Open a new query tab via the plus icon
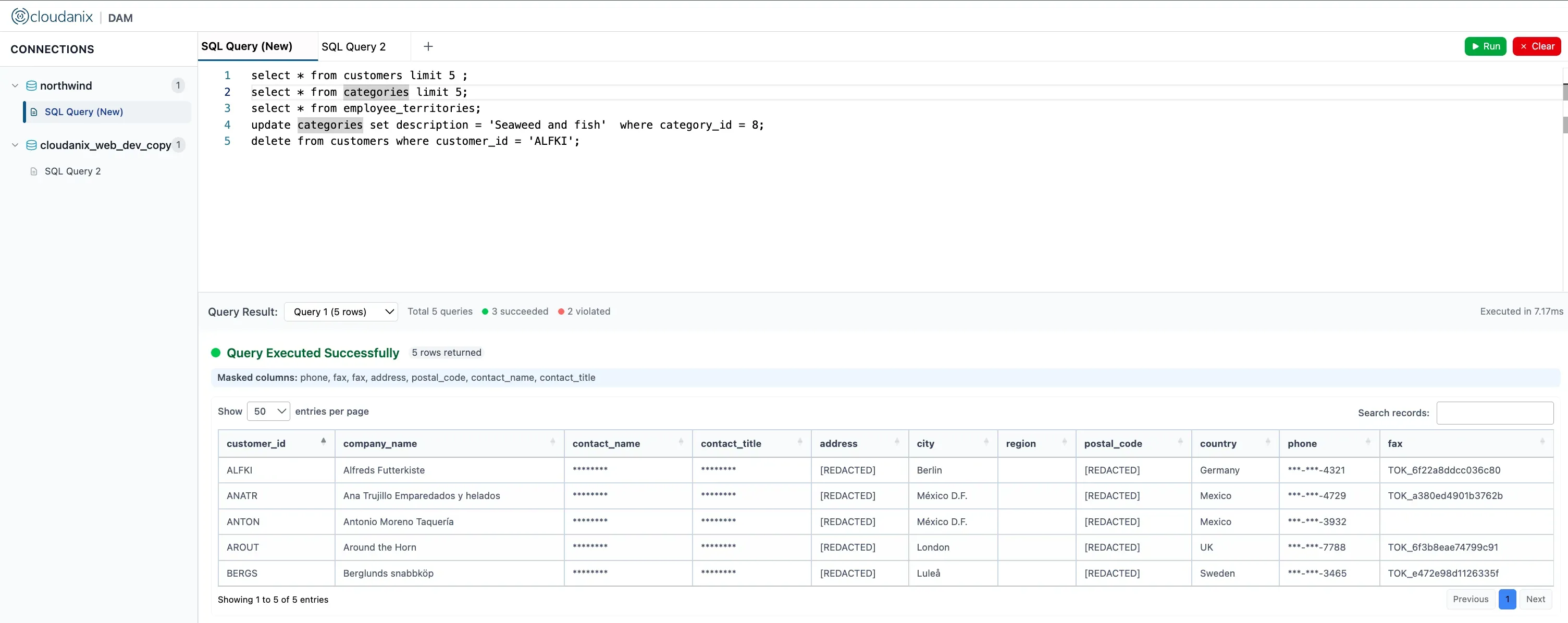This screenshot has height=623, width=1568. point(428,46)
